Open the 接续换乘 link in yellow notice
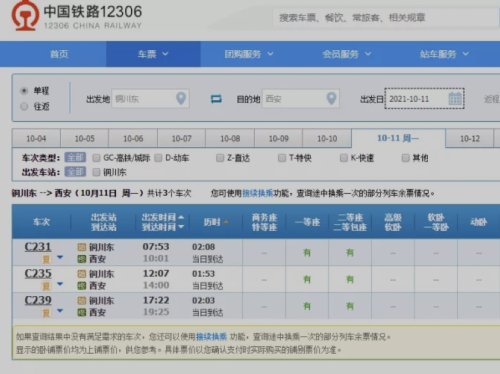Screen dimensions: 500x374 211,337
